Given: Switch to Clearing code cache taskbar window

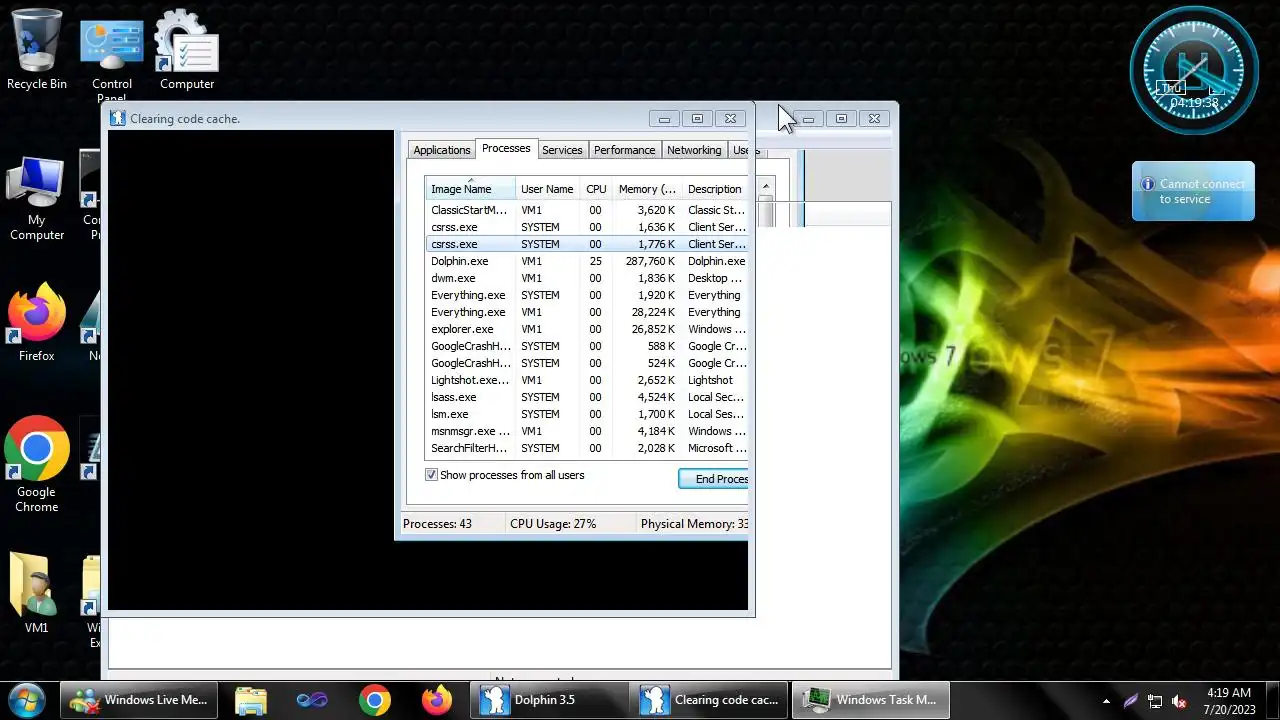Looking at the screenshot, I should coord(710,700).
